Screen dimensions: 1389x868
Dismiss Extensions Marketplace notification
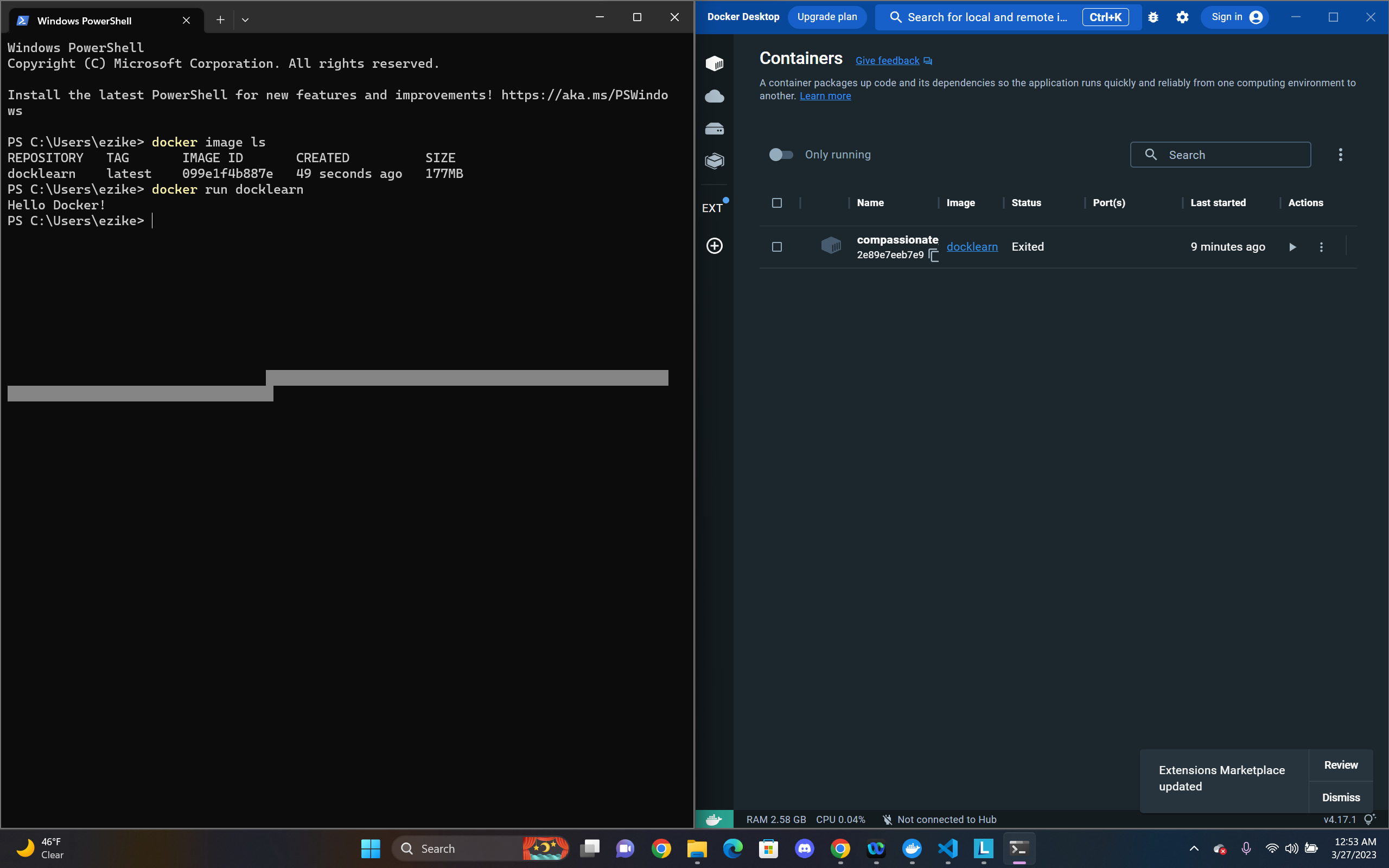[1340, 797]
